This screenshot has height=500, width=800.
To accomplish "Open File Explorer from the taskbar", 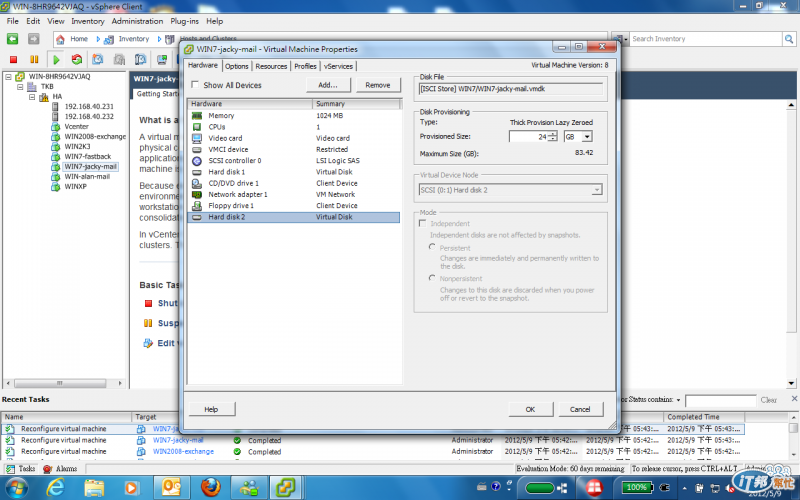I will (x=94, y=488).
